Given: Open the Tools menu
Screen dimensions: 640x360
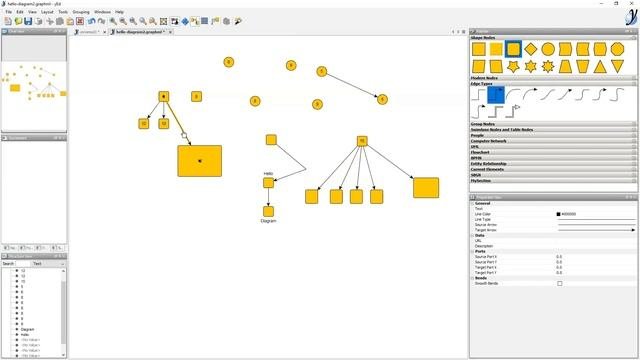Looking at the screenshot, I should 63,12.
